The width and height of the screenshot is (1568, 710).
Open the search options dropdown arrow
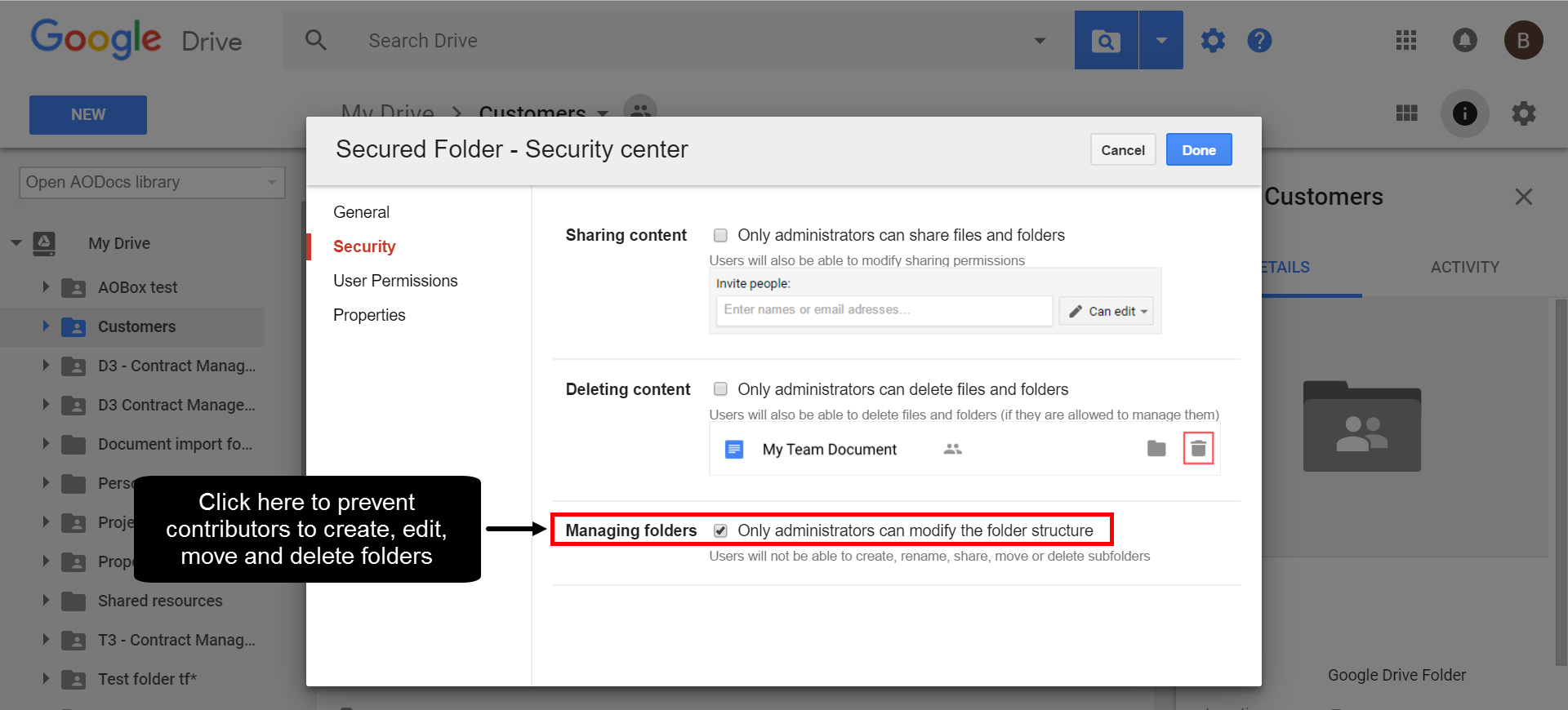point(1040,41)
